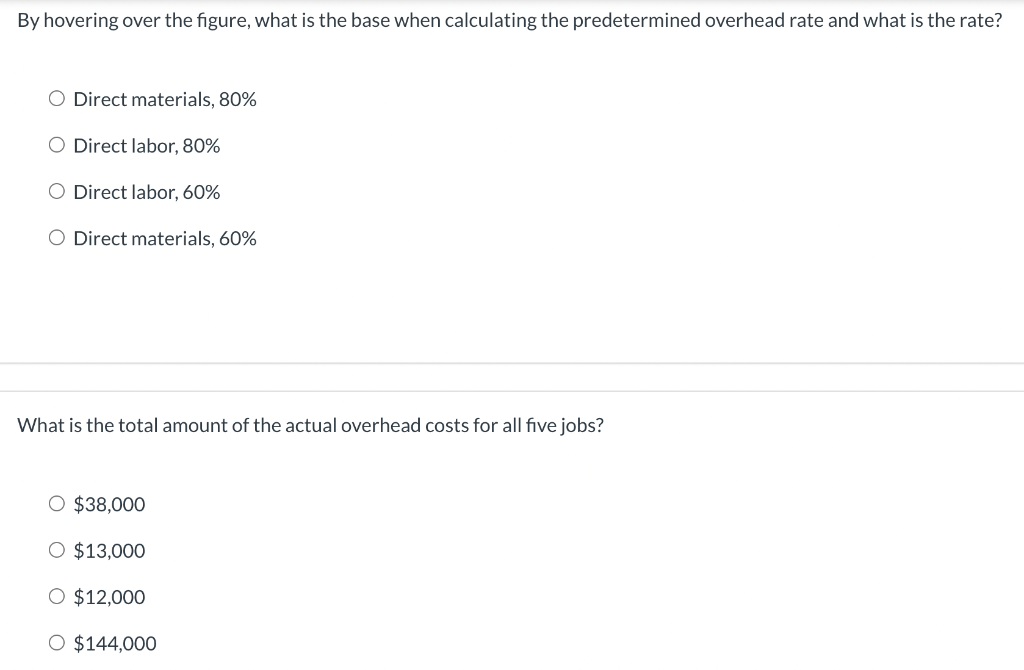Choose '$13,000' for the overhead question
Screen dimensions: 1024x670
click(57, 549)
